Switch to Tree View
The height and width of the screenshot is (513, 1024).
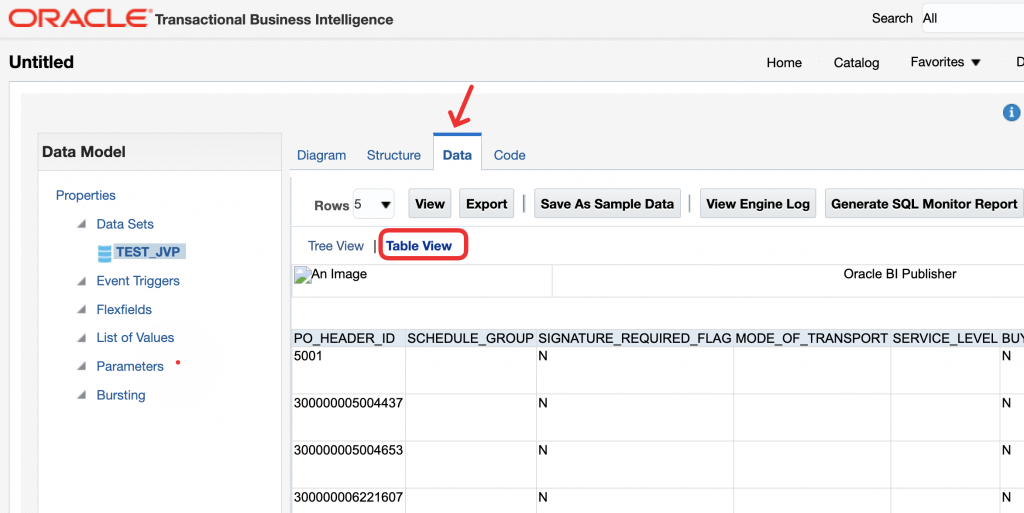click(x=335, y=246)
